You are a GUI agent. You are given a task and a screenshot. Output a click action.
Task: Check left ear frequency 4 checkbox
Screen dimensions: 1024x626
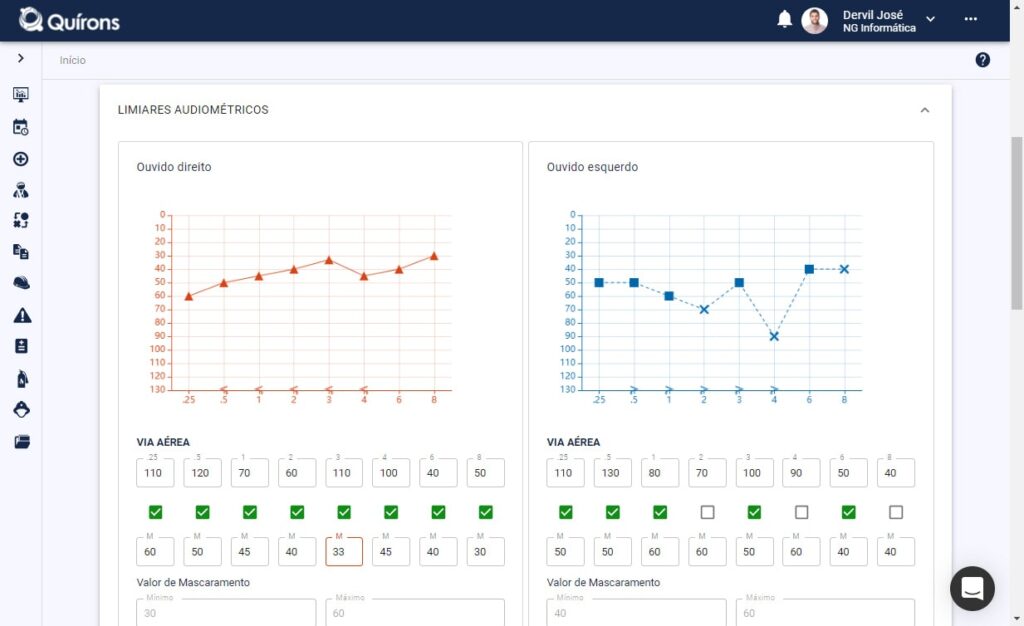801,512
